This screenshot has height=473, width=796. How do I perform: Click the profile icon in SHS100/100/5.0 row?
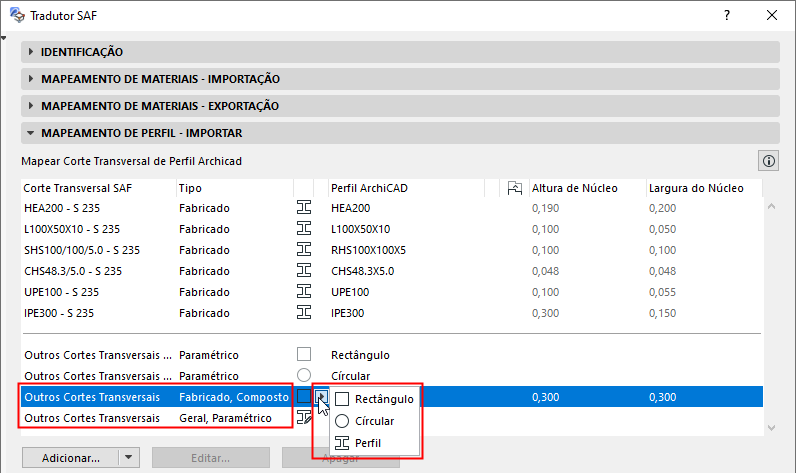click(304, 250)
